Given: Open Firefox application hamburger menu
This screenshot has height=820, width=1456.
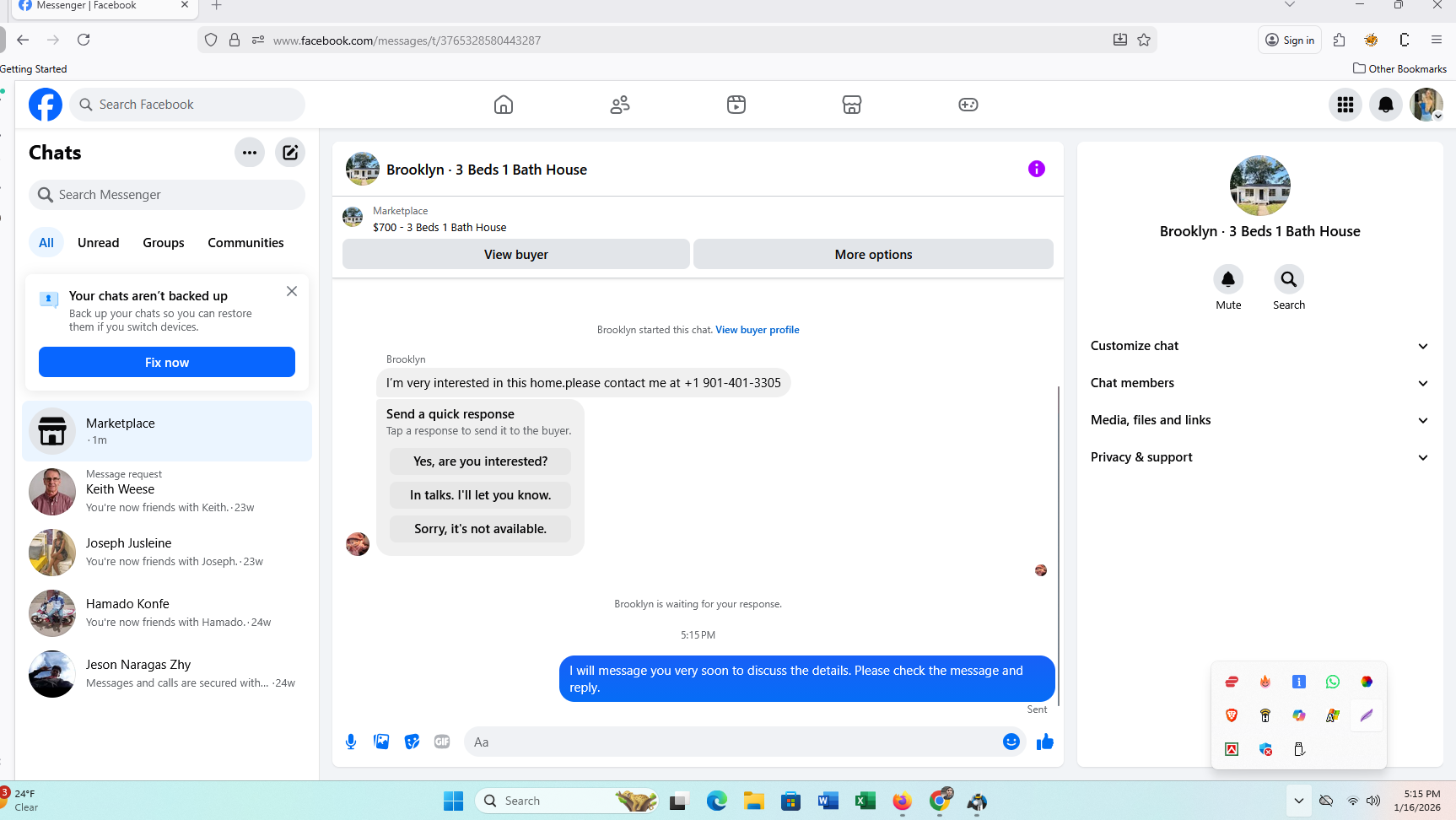Looking at the screenshot, I should [1437, 40].
